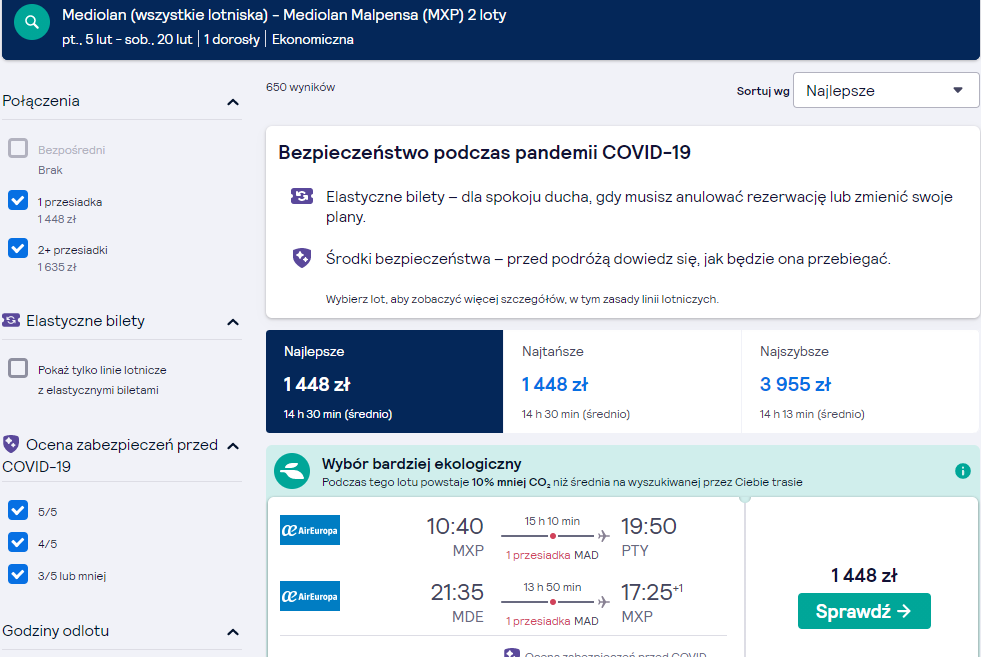981x657 pixels.
Task: Open the Sortuj wg Najlepsze dropdown
Action: pos(885,90)
